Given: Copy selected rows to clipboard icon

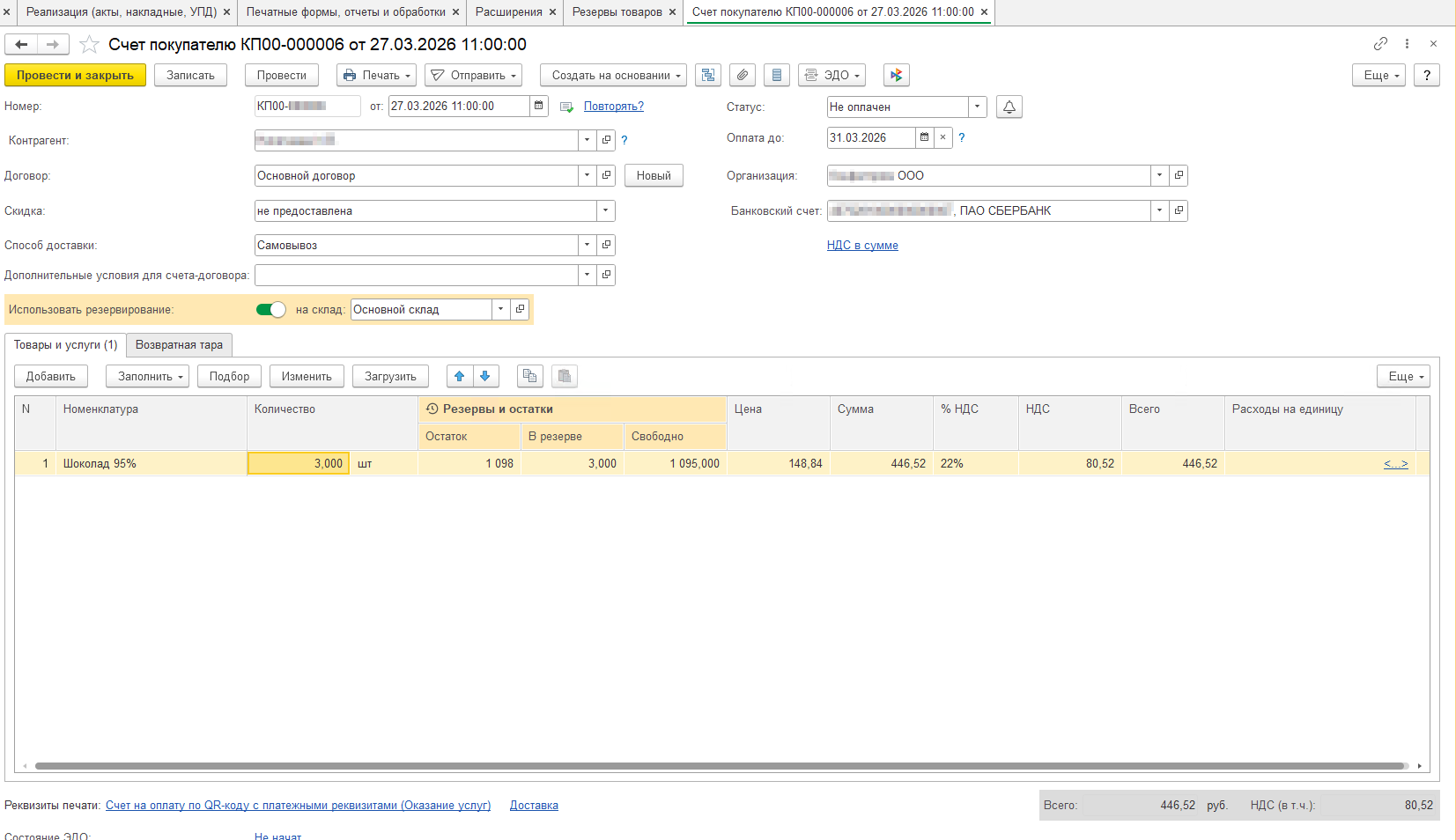Looking at the screenshot, I should [529, 377].
